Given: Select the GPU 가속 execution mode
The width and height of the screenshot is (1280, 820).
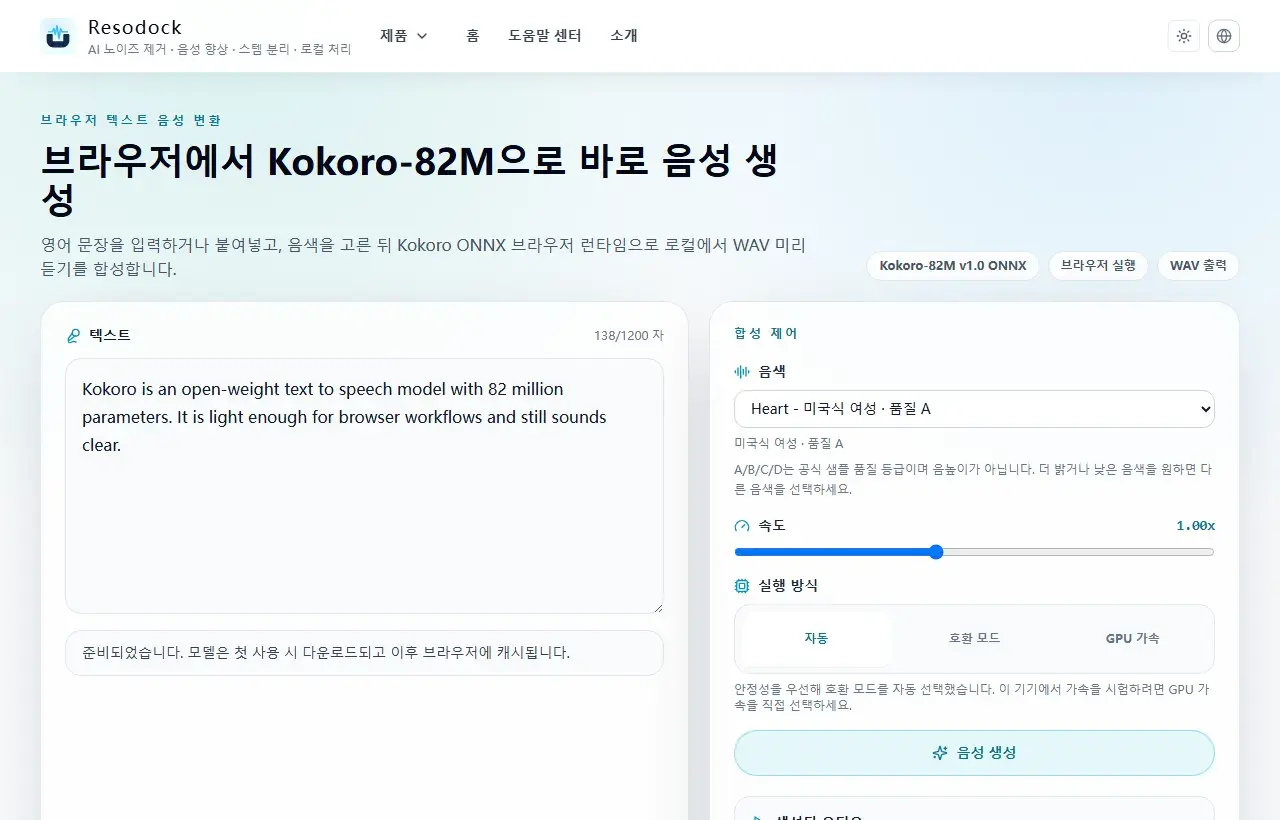Looking at the screenshot, I should [x=1132, y=638].
